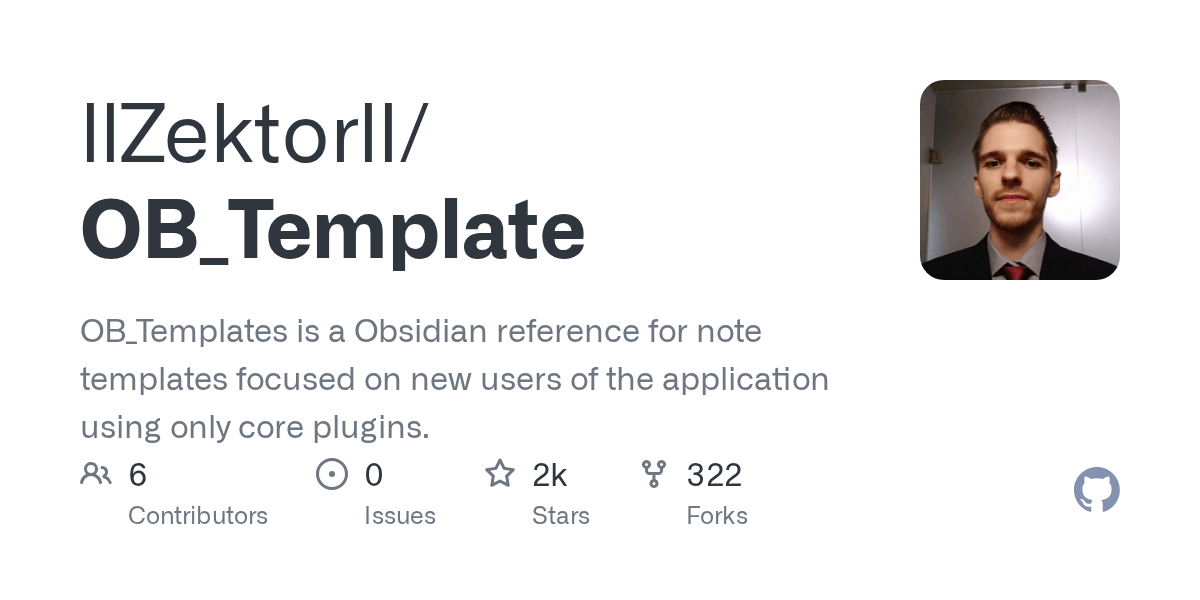Click the Forks label
This screenshot has height=600, width=1200.
pyautogui.click(x=717, y=516)
